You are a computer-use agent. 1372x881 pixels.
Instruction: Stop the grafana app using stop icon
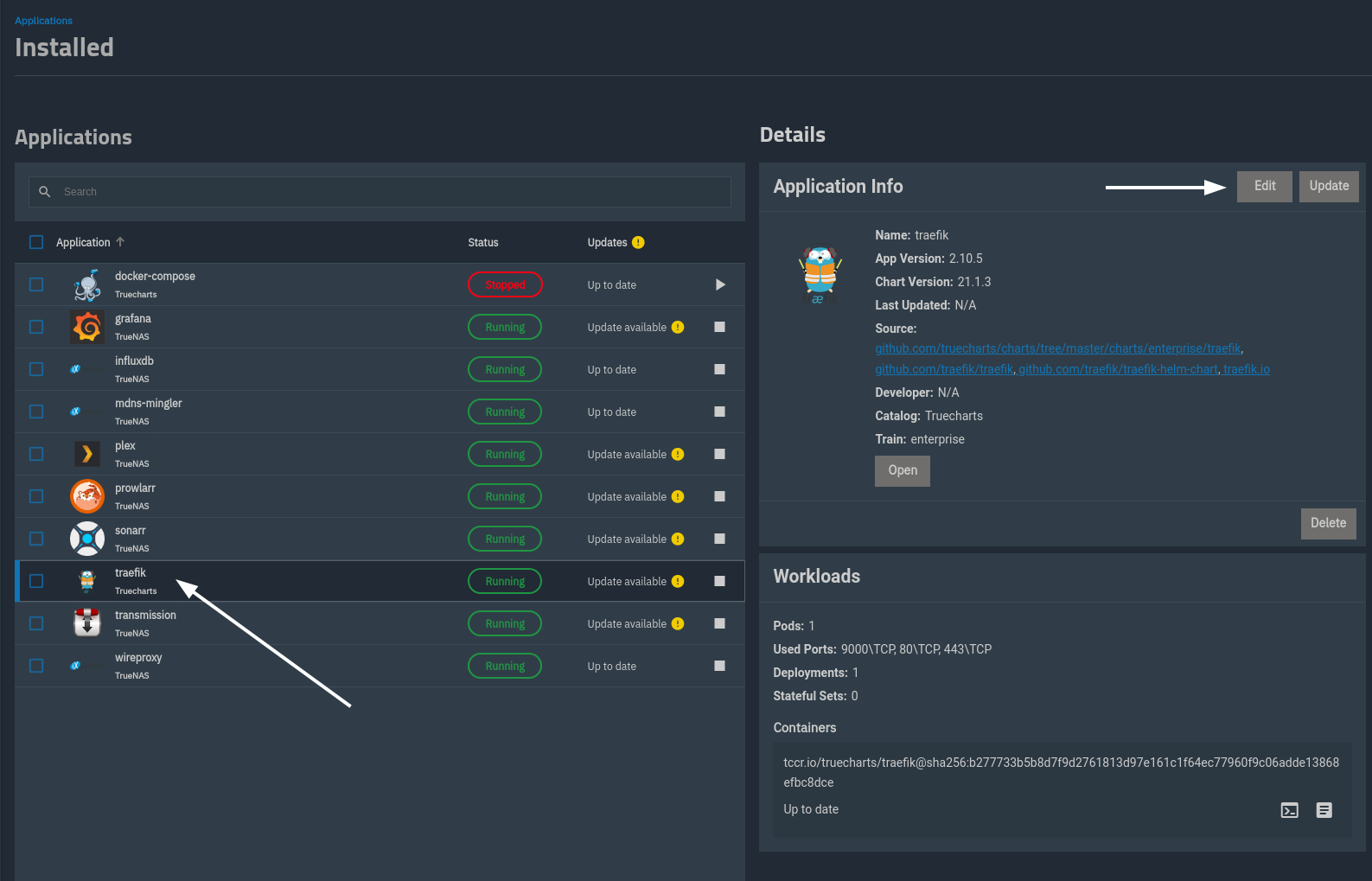click(719, 327)
